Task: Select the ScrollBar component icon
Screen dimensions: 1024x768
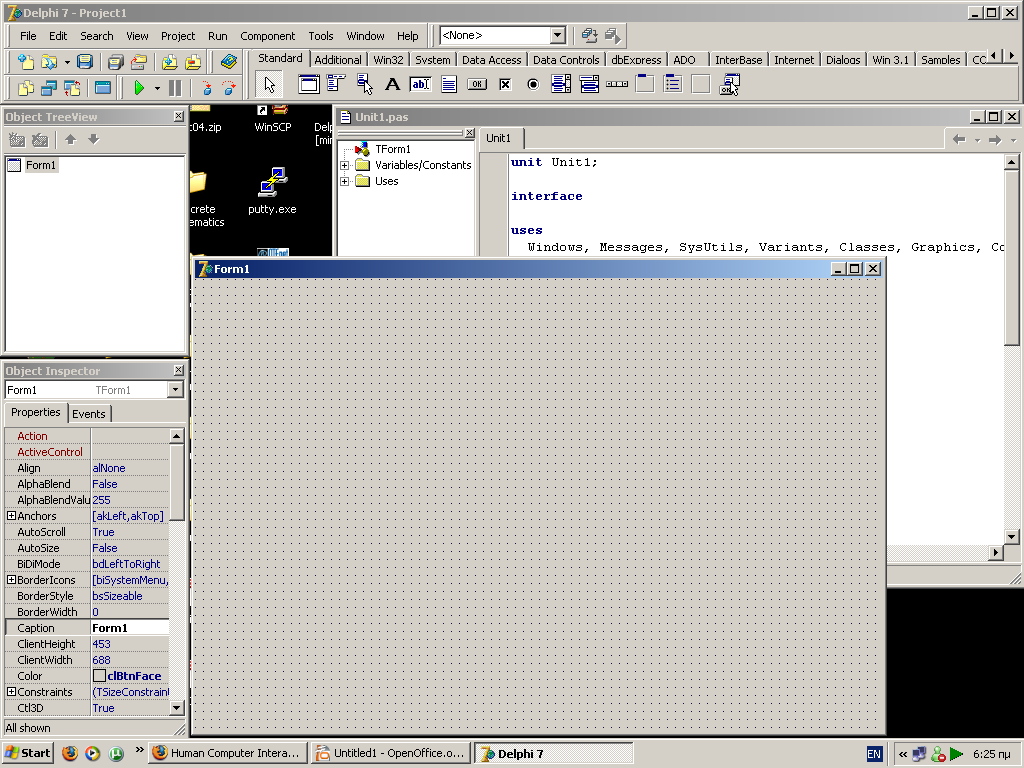Action: pos(617,84)
